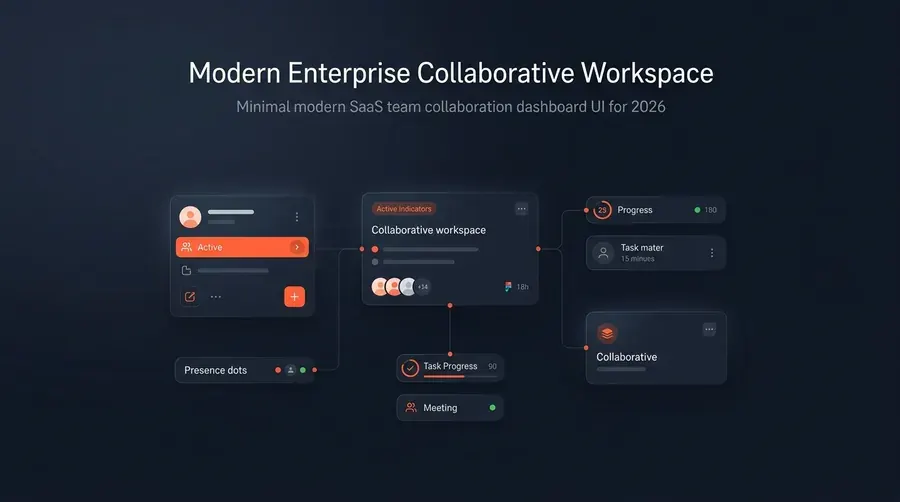
Task: Click the person icon in Presence dots
Action: click(290, 370)
